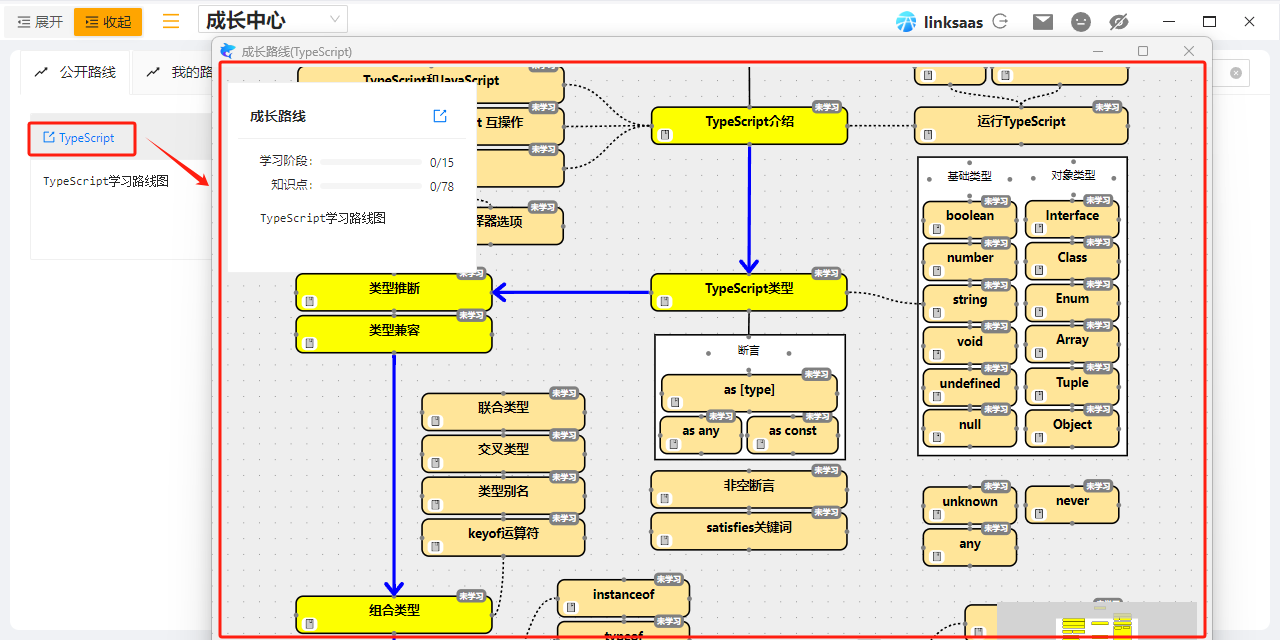Click the 未学习 badge on TypeScript介绍
Image resolution: width=1280 pixels, height=640 pixels.
point(826,107)
